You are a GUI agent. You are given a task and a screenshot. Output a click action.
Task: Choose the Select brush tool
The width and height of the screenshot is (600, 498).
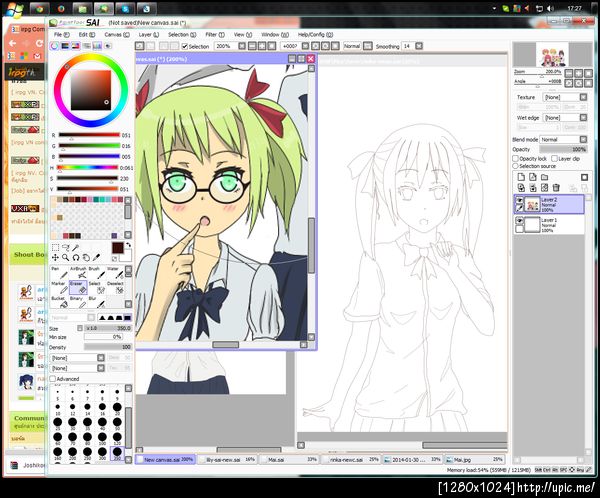tap(96, 288)
